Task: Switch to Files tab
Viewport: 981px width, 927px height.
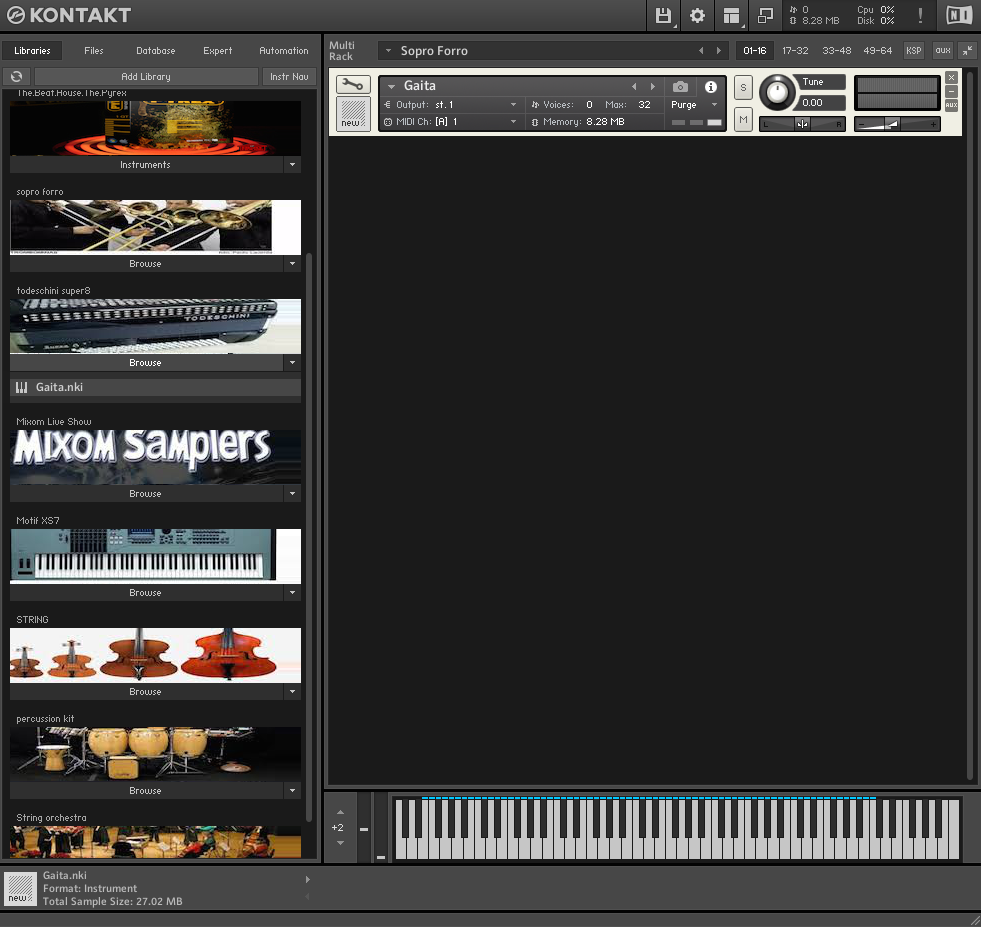Action: tap(94, 51)
